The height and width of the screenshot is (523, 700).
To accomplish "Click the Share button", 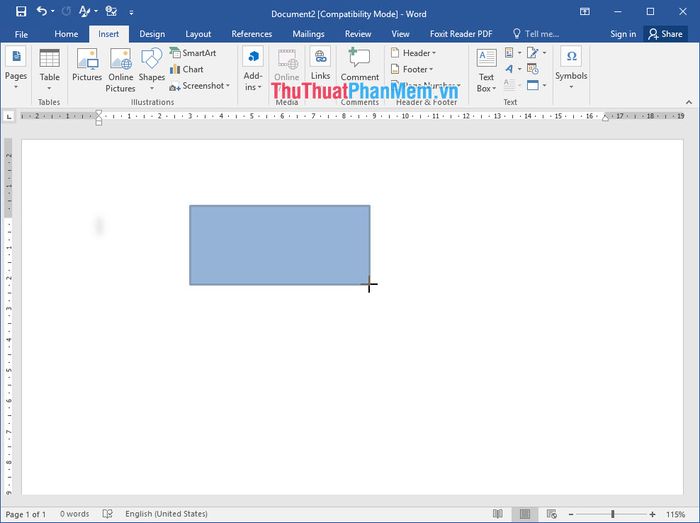I will (665, 34).
